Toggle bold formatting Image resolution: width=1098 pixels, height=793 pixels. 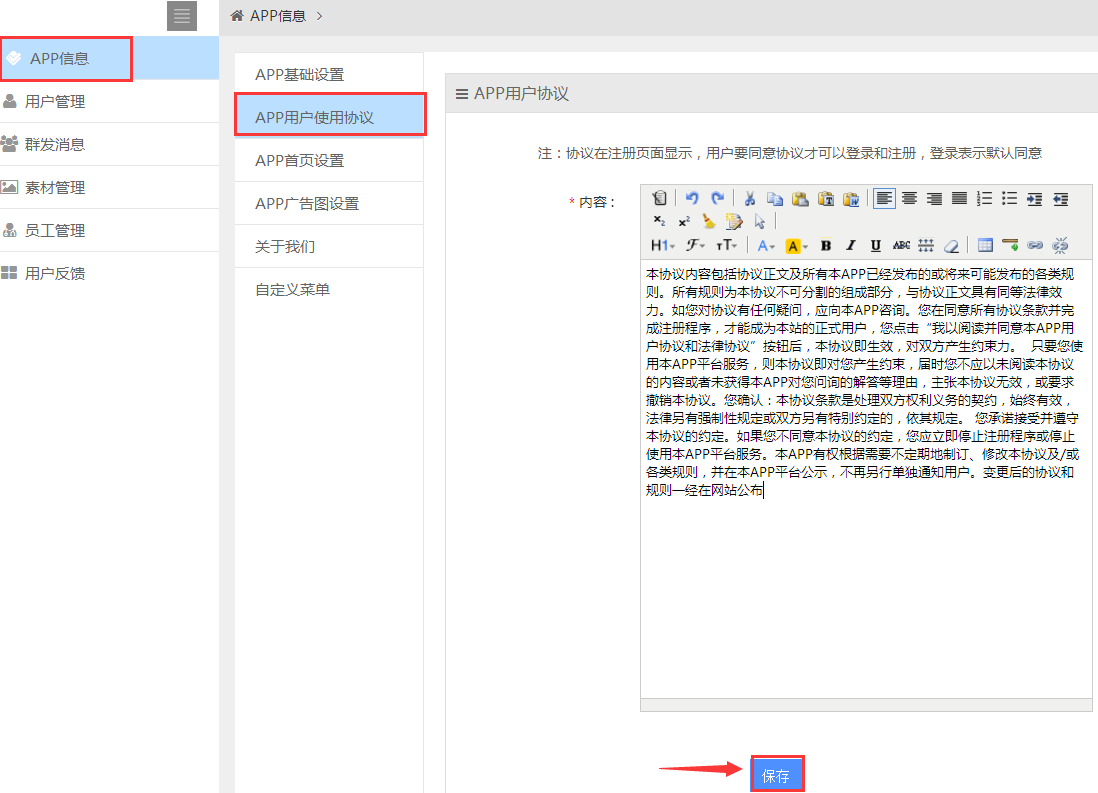click(826, 245)
